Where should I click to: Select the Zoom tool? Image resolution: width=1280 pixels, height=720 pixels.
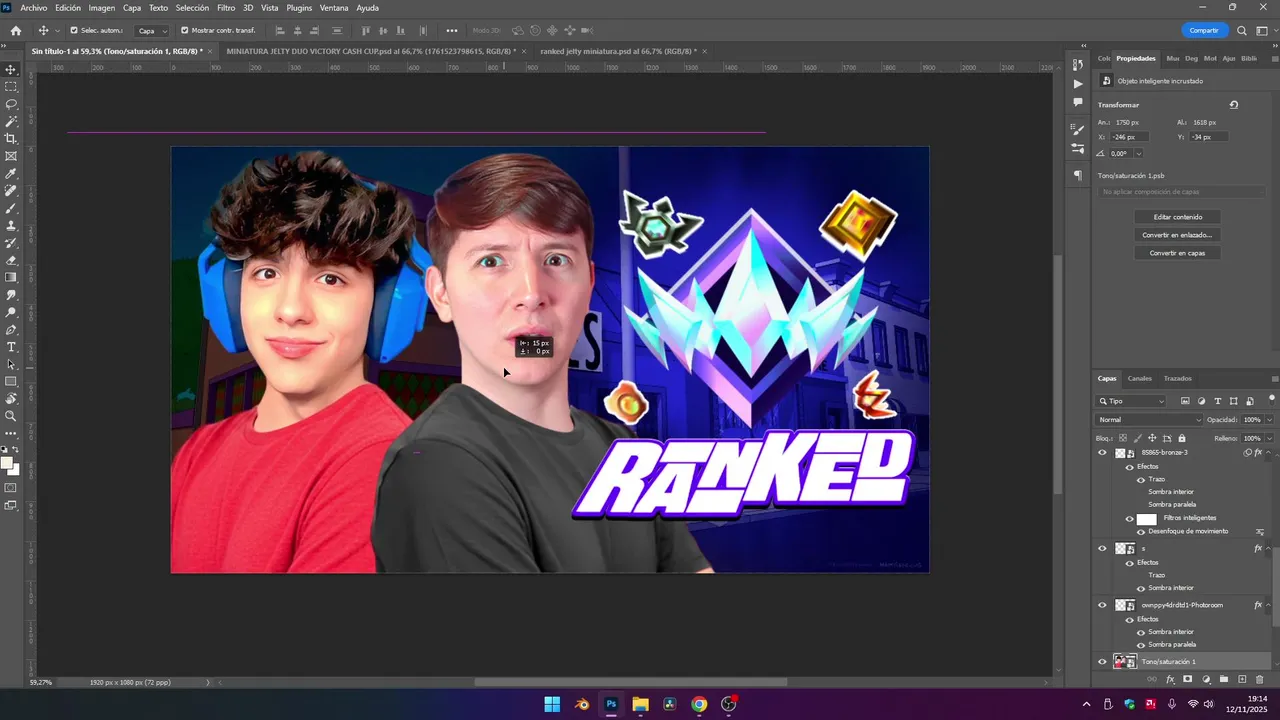coord(11,416)
